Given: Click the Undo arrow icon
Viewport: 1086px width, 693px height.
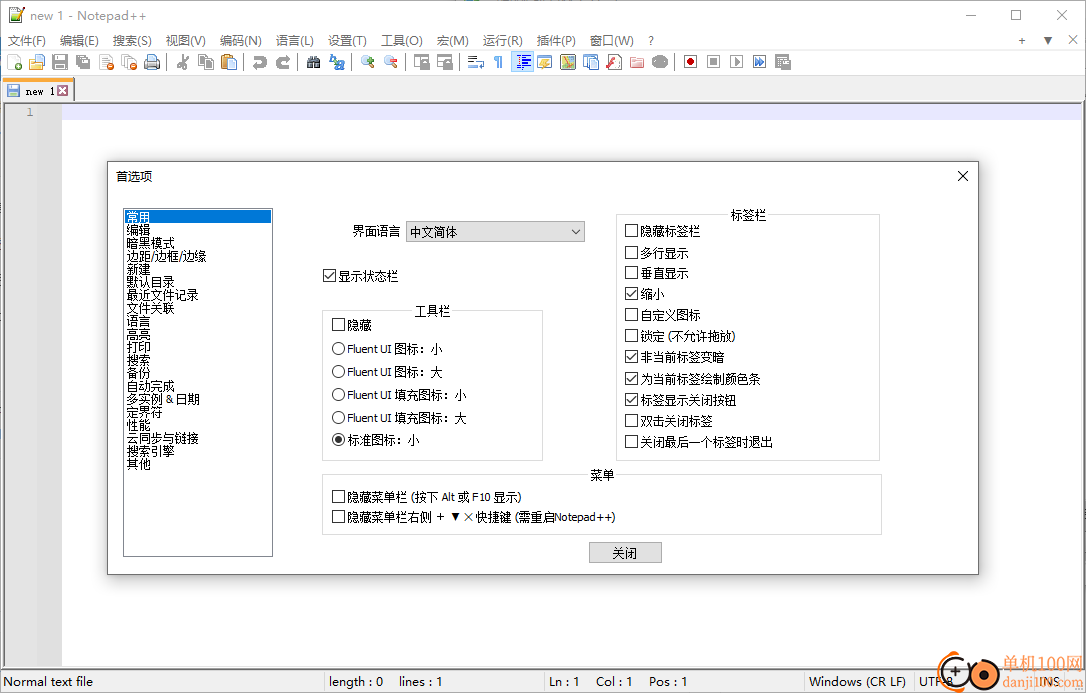Looking at the screenshot, I should coord(260,62).
